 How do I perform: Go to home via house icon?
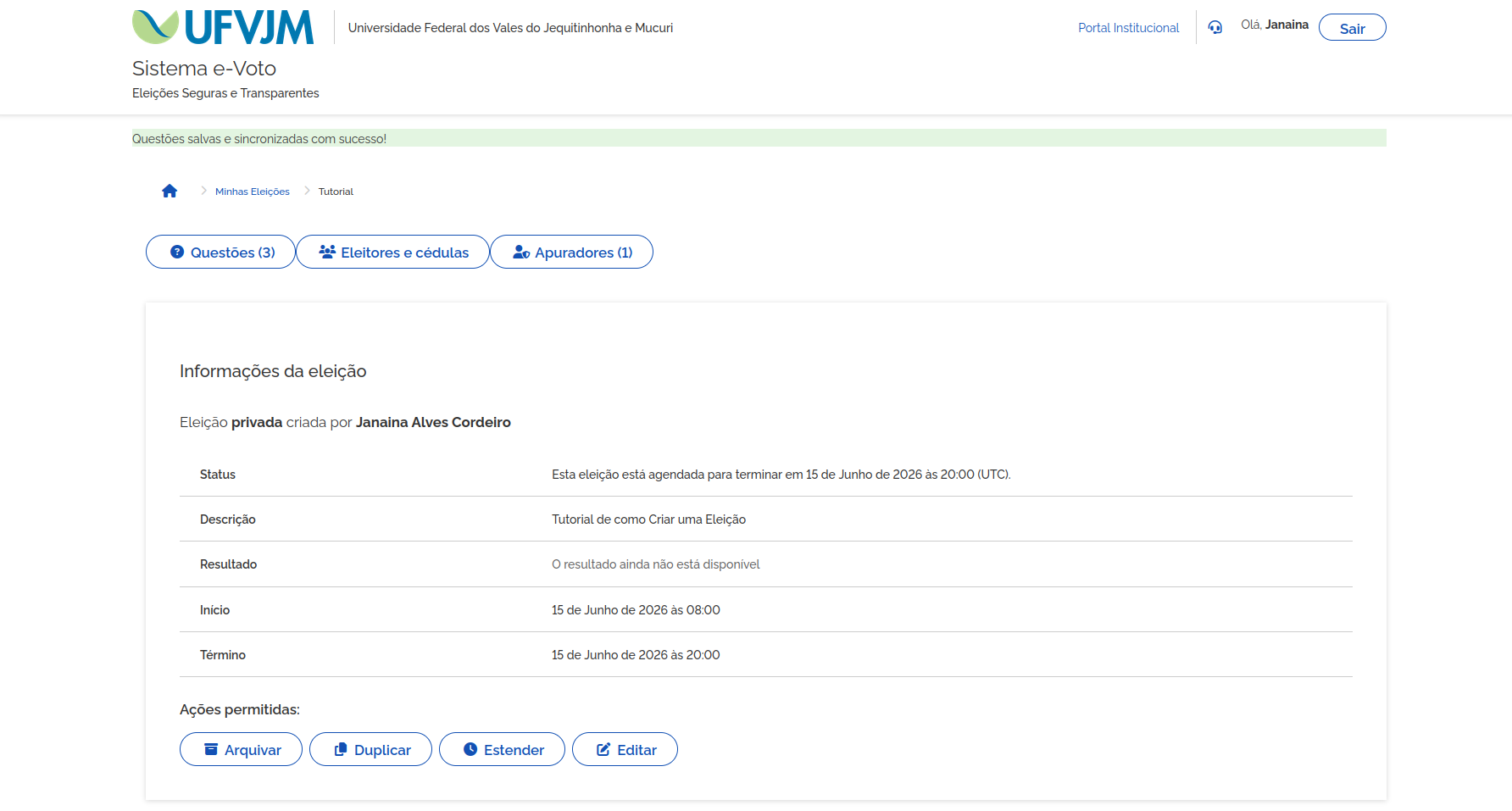click(x=170, y=191)
